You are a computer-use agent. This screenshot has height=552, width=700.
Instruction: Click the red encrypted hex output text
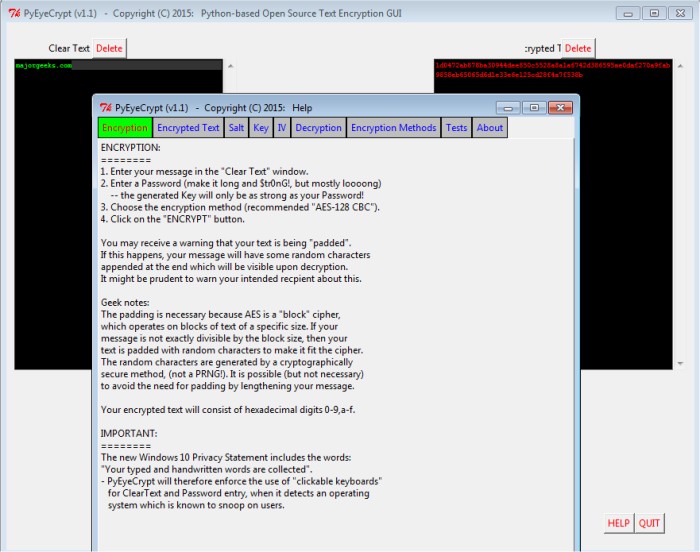[553, 70]
